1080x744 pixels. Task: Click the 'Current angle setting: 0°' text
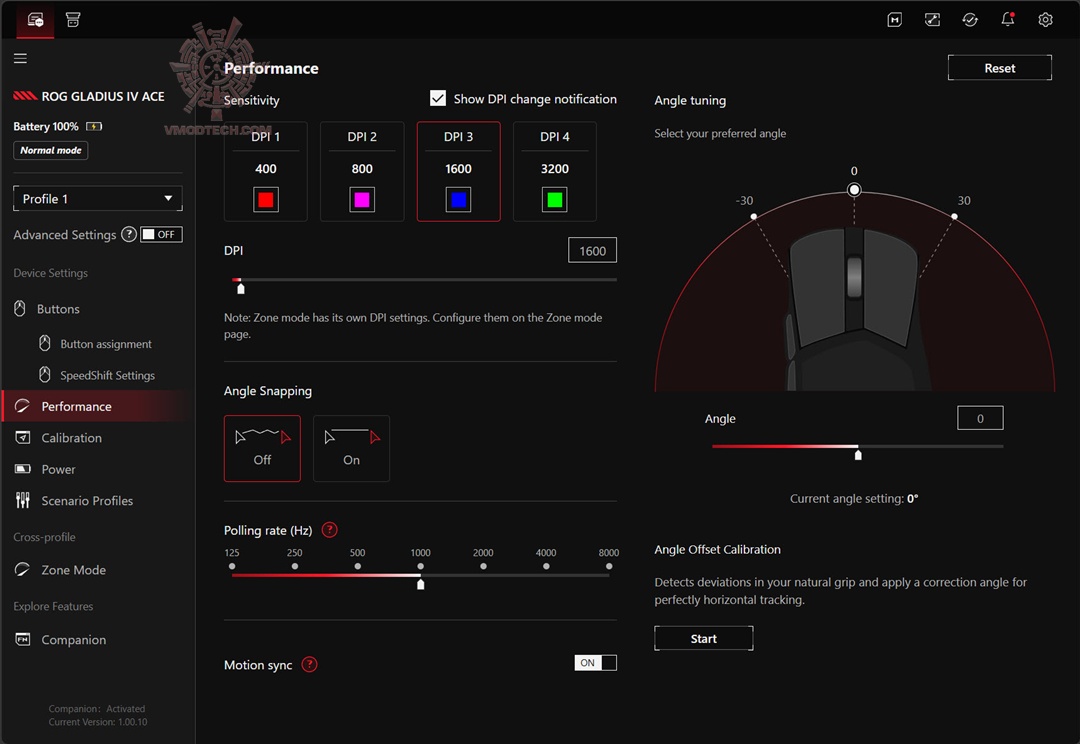tap(854, 498)
